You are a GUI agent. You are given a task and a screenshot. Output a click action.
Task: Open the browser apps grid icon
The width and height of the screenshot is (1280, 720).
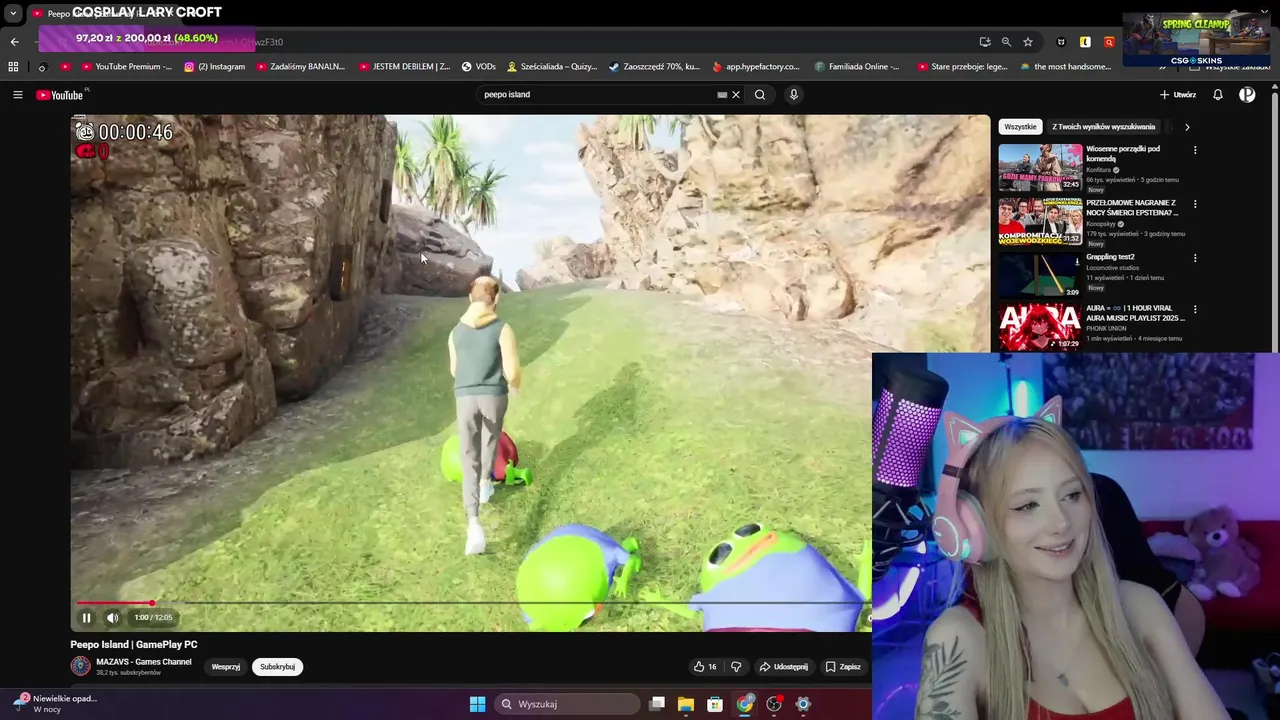[x=13, y=67]
